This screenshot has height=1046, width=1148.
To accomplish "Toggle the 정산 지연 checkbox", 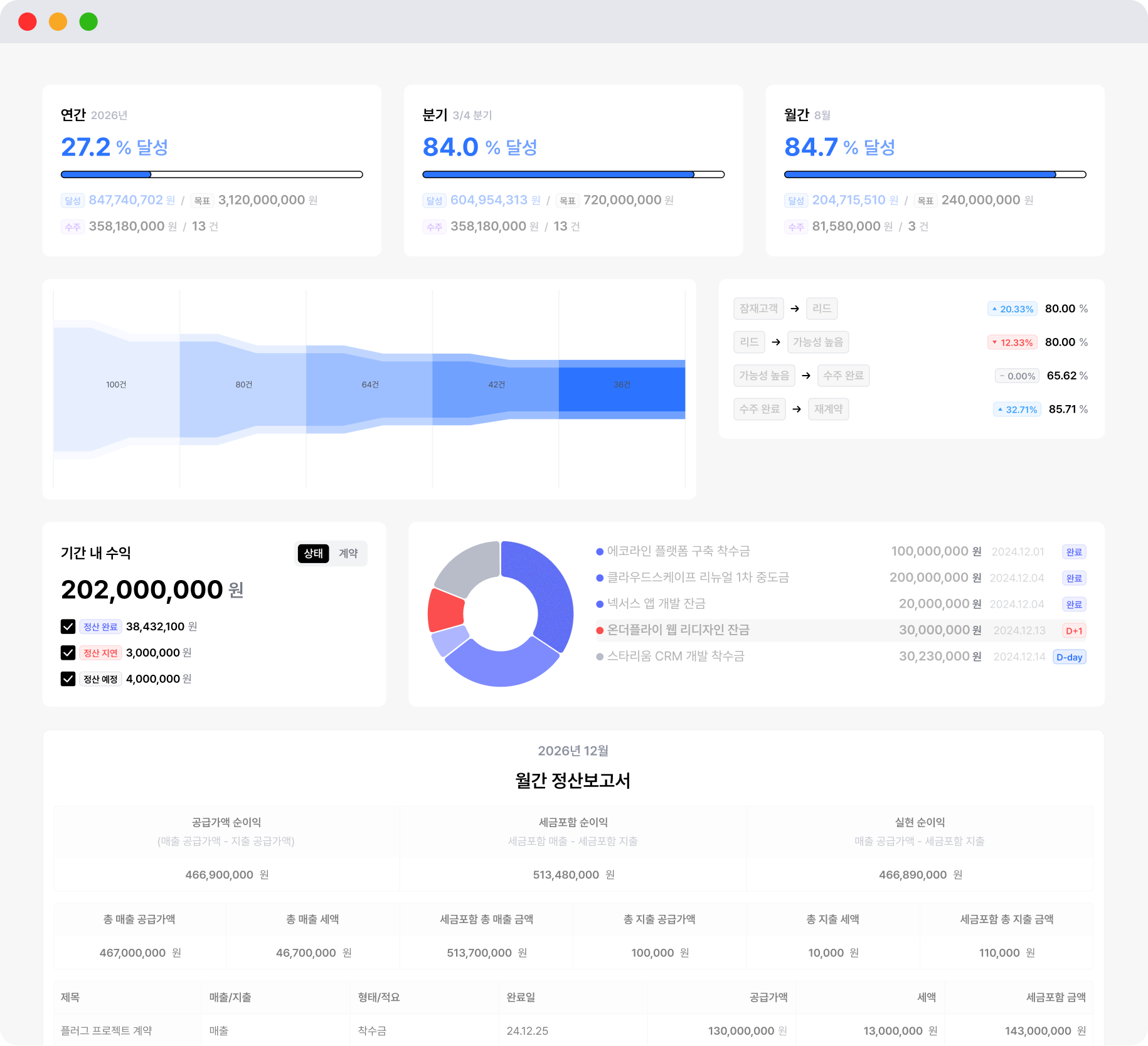I will [68, 653].
